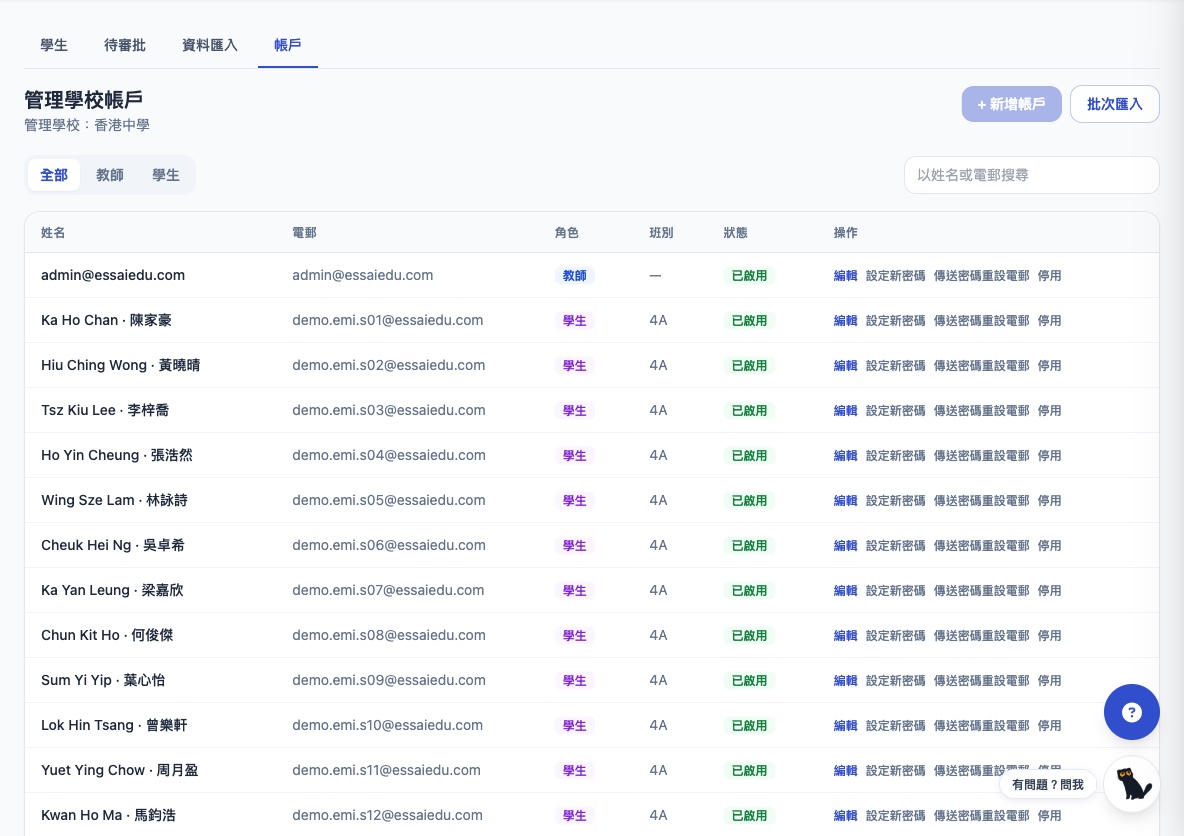This screenshot has height=836, width=1184.
Task: Click 已啟用 status for Cheuk Hei Ng
Action: tap(749, 545)
